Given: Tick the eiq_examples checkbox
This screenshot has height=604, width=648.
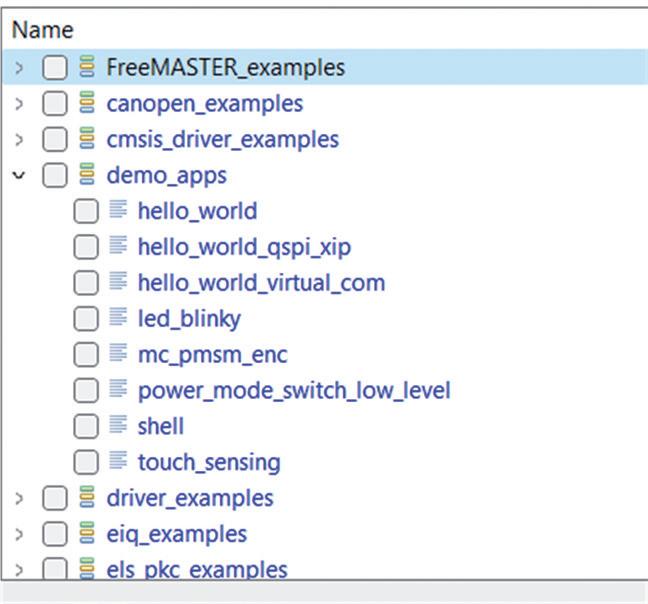Looking at the screenshot, I should point(55,534).
